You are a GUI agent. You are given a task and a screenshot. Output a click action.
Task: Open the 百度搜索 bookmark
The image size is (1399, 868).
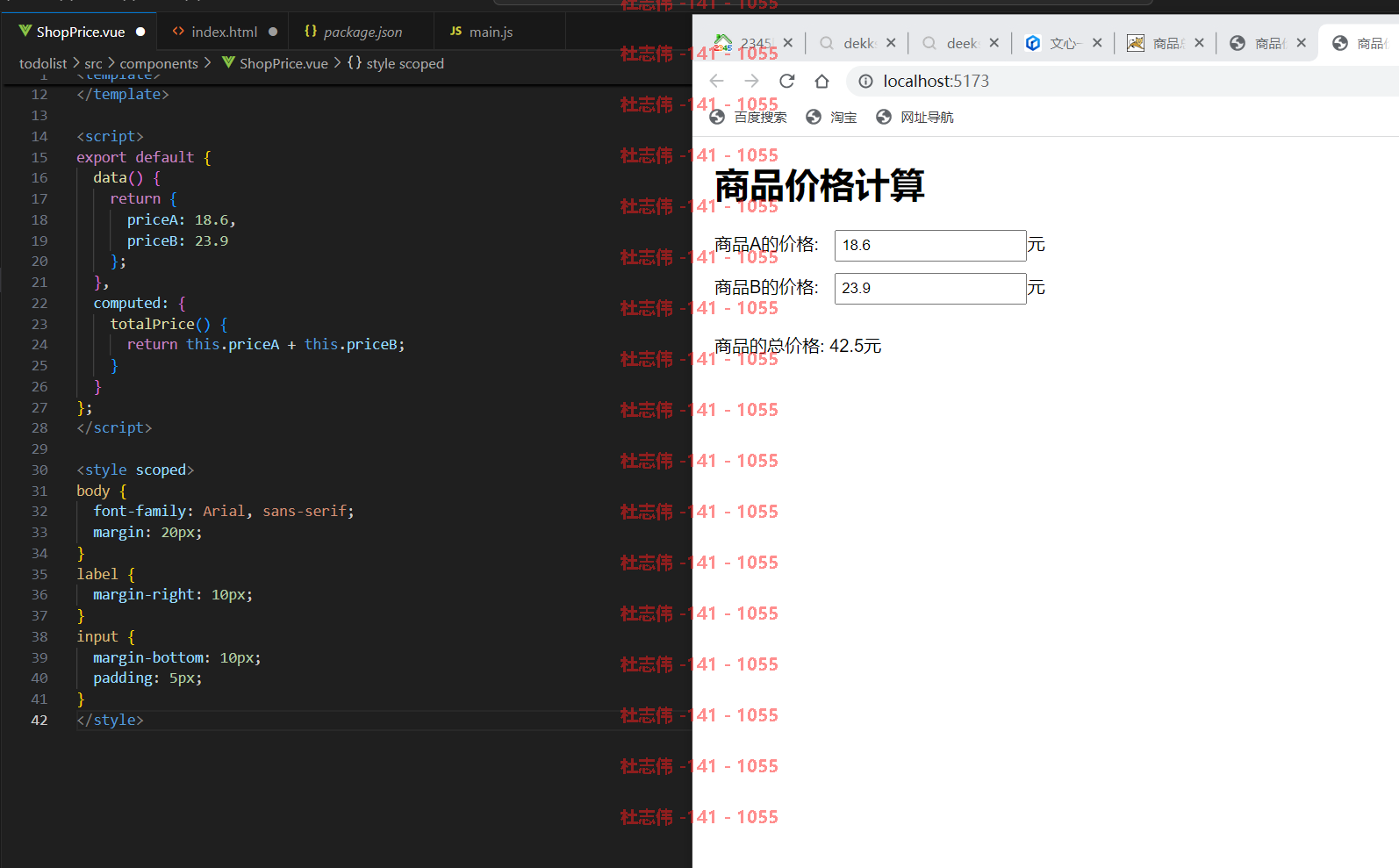point(748,117)
